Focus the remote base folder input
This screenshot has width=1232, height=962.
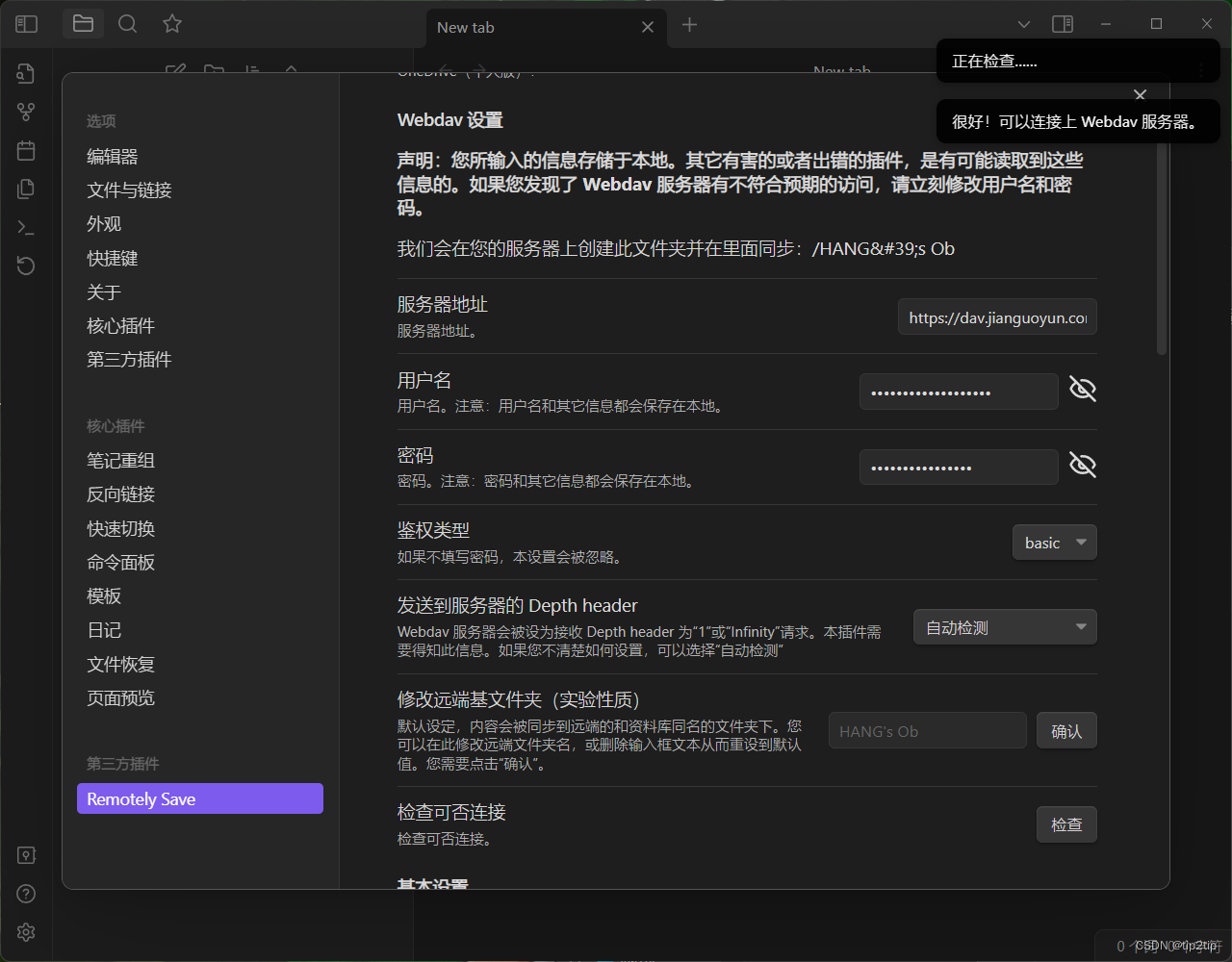tap(928, 731)
